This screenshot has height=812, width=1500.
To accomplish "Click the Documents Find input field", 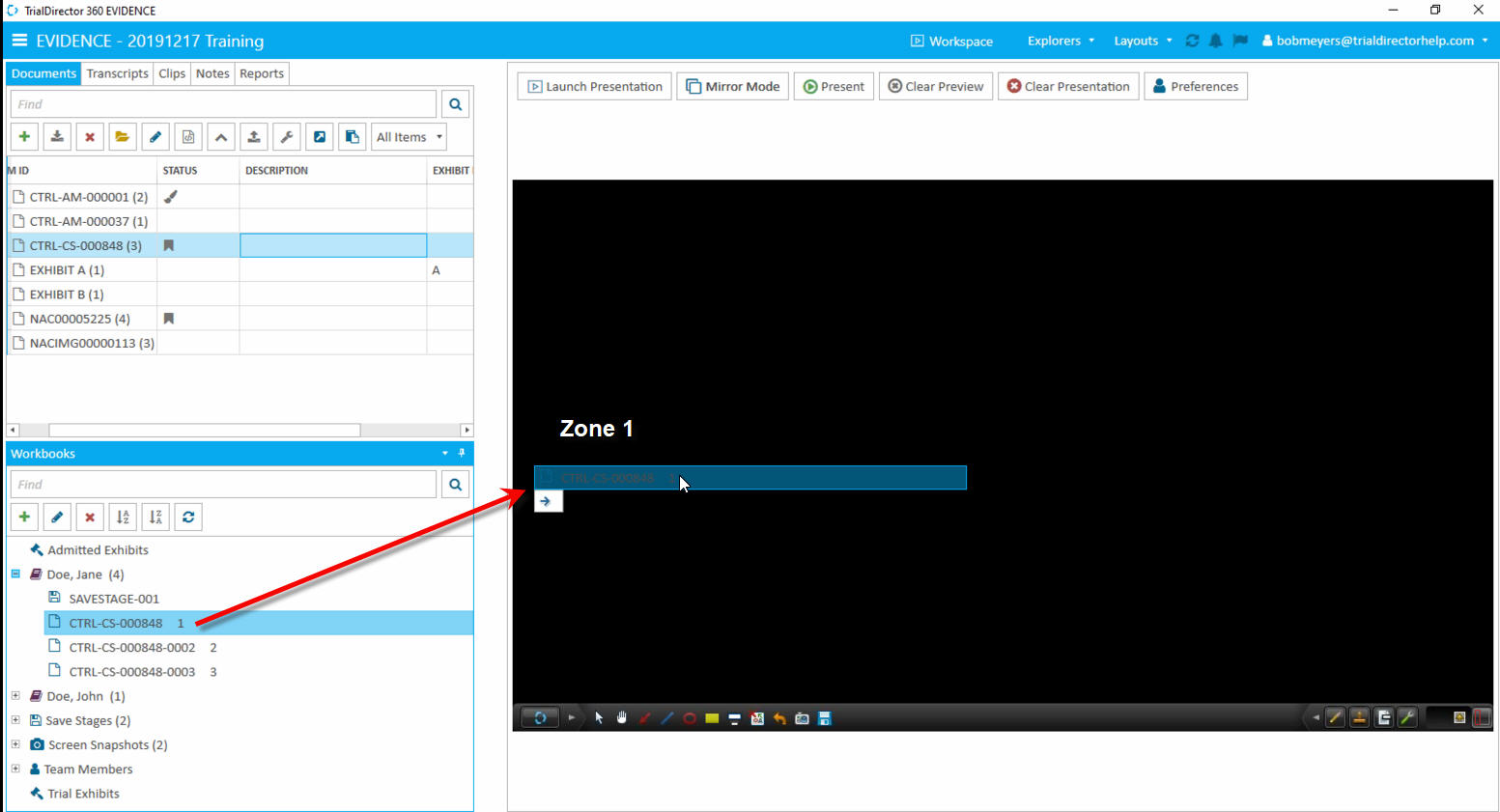I will pos(223,104).
